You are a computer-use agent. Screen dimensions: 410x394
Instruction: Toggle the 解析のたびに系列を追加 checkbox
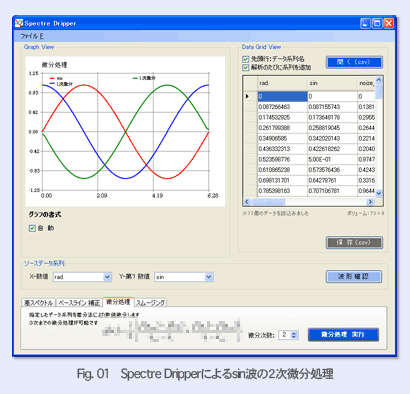click(246, 68)
